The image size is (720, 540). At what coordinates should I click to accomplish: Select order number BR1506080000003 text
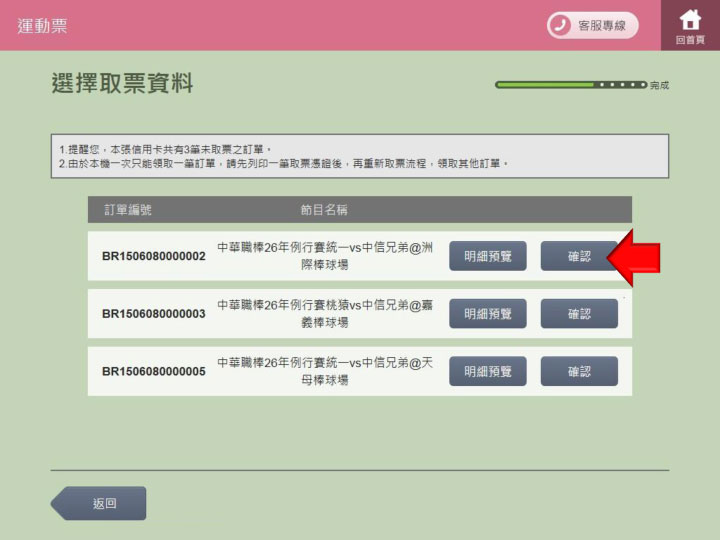click(x=154, y=314)
